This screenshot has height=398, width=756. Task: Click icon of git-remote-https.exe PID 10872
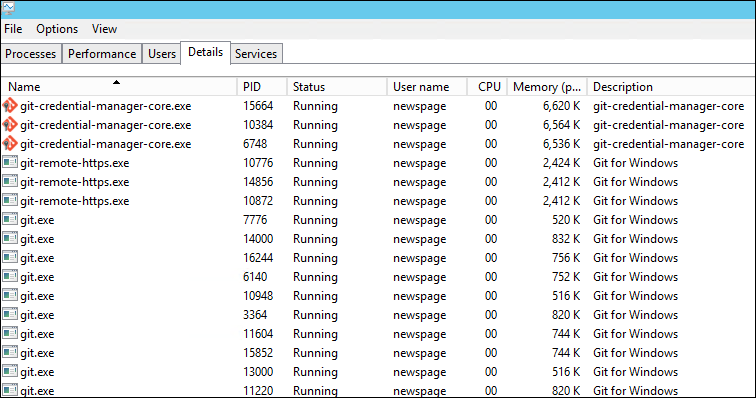pyautogui.click(x=10, y=201)
